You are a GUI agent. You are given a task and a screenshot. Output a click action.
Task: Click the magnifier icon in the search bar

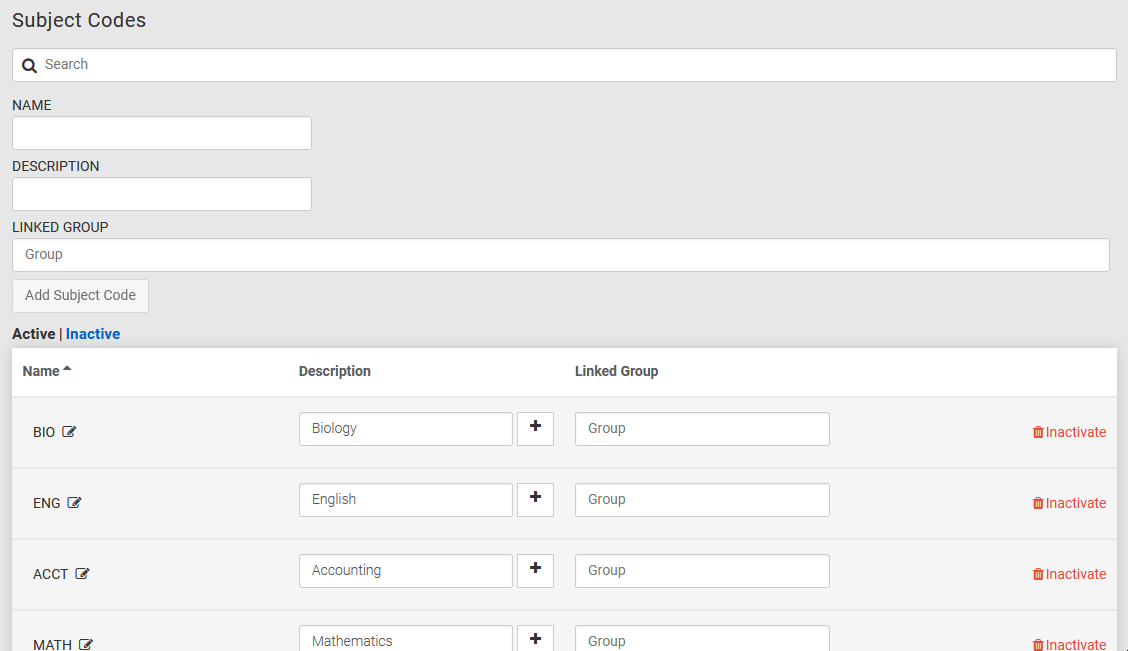[29, 65]
